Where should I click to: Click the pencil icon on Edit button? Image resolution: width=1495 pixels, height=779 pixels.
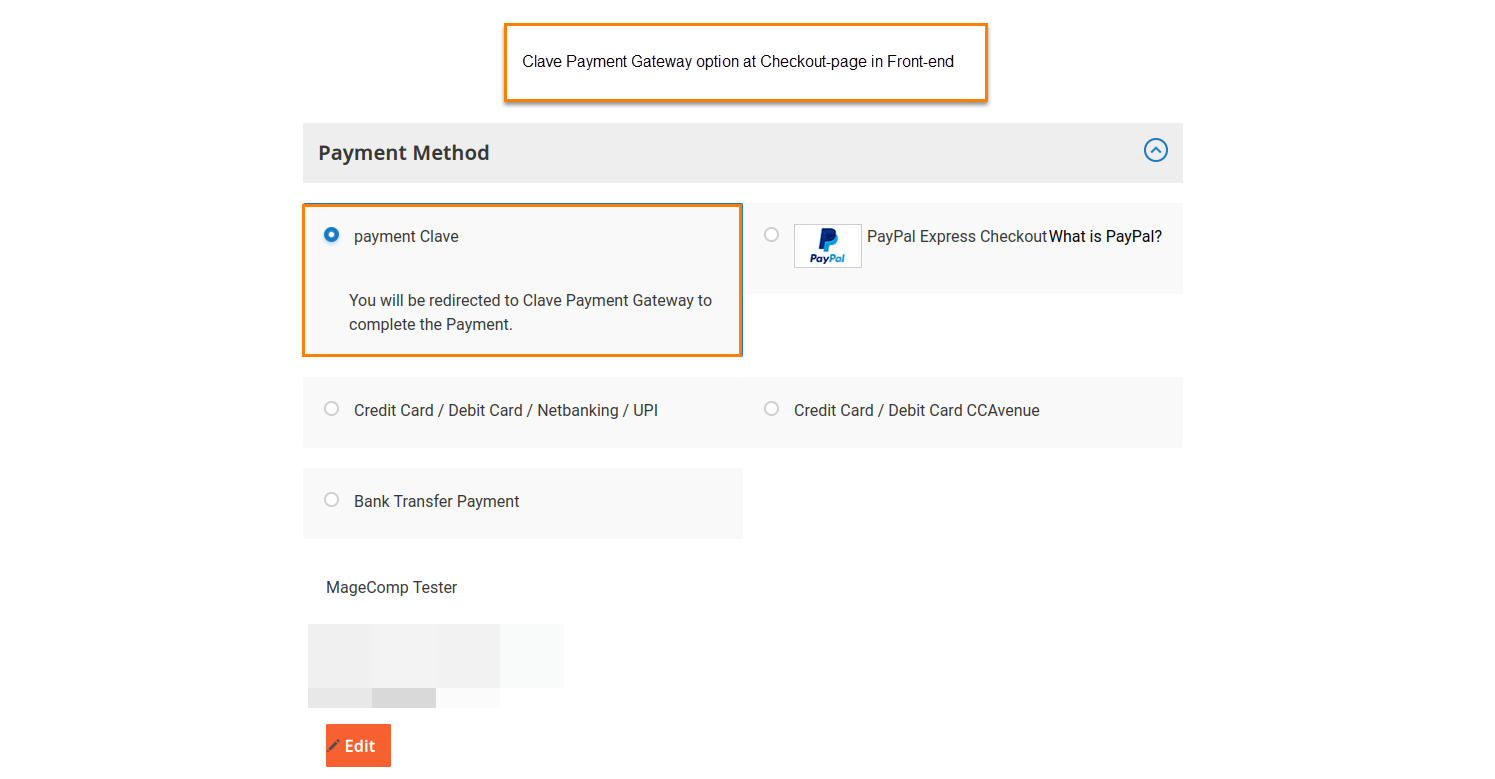pyautogui.click(x=335, y=746)
